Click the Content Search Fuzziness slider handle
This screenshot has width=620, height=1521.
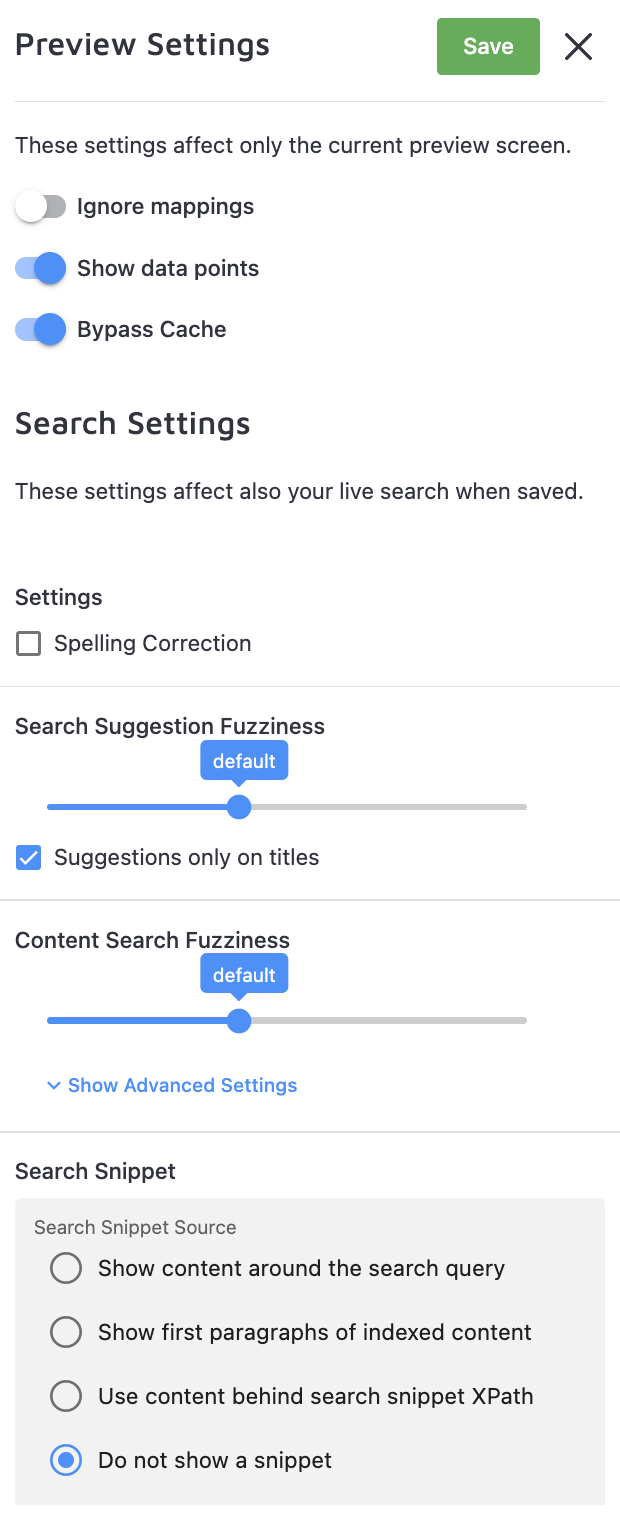pyautogui.click(x=238, y=1021)
